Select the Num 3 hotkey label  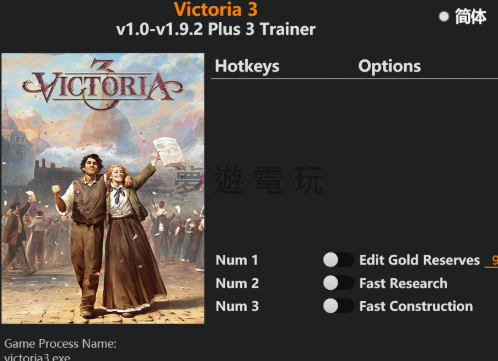237,306
